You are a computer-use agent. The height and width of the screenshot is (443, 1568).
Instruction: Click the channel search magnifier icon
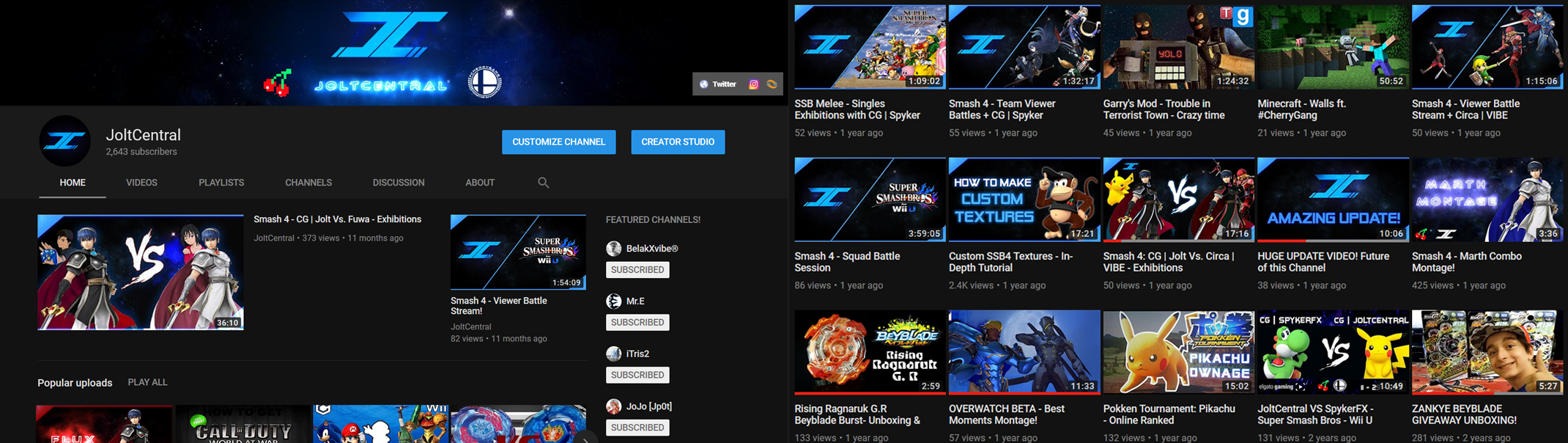[x=543, y=183]
